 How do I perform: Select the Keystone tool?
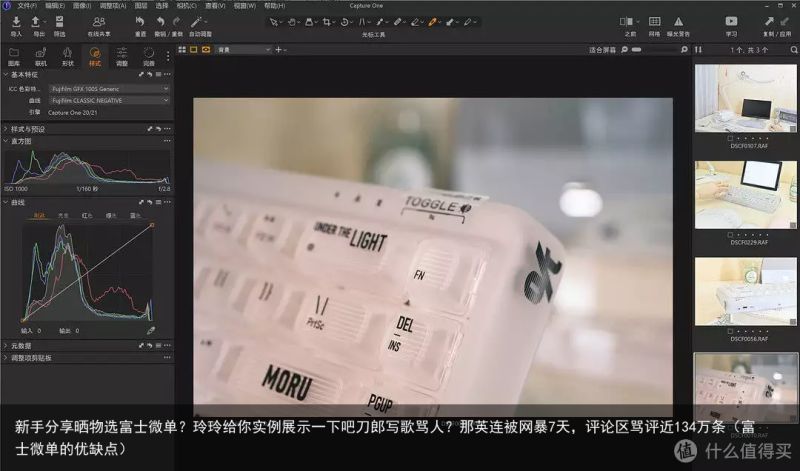coord(362,22)
